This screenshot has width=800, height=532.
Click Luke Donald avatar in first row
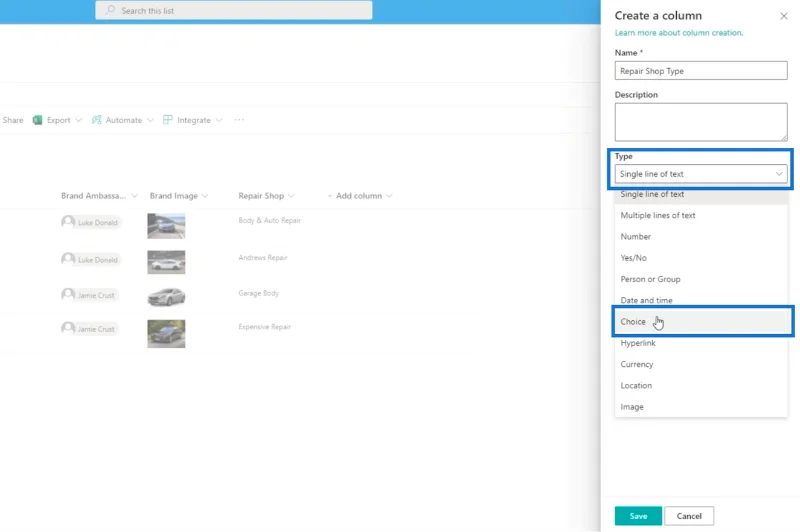[x=68, y=222]
